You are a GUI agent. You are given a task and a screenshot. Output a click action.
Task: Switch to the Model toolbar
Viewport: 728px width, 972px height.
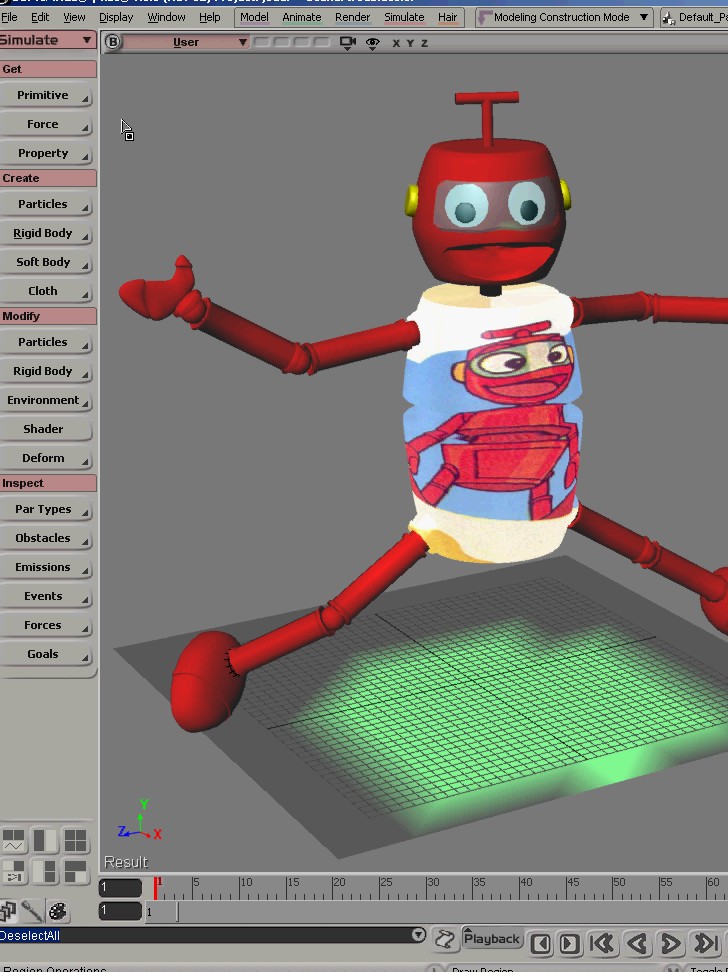(254, 17)
